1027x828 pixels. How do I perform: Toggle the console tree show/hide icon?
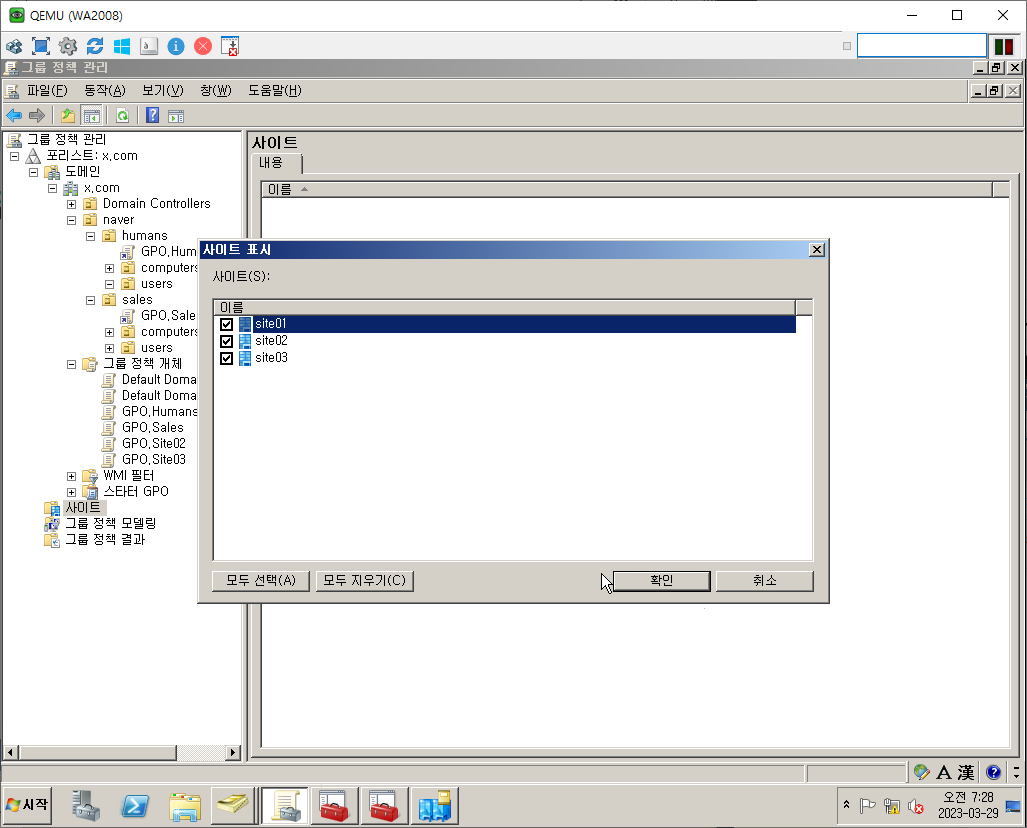click(x=92, y=116)
